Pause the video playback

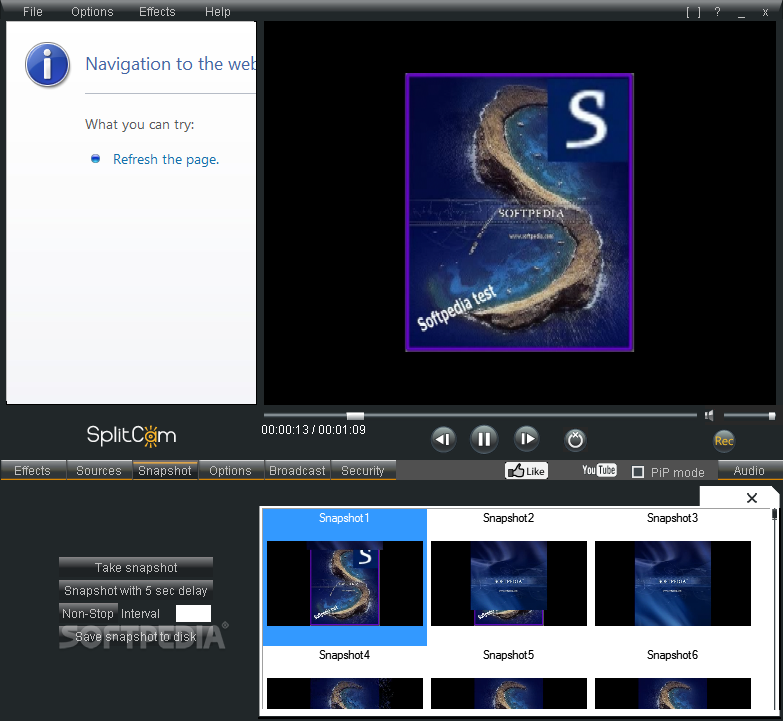[483, 439]
